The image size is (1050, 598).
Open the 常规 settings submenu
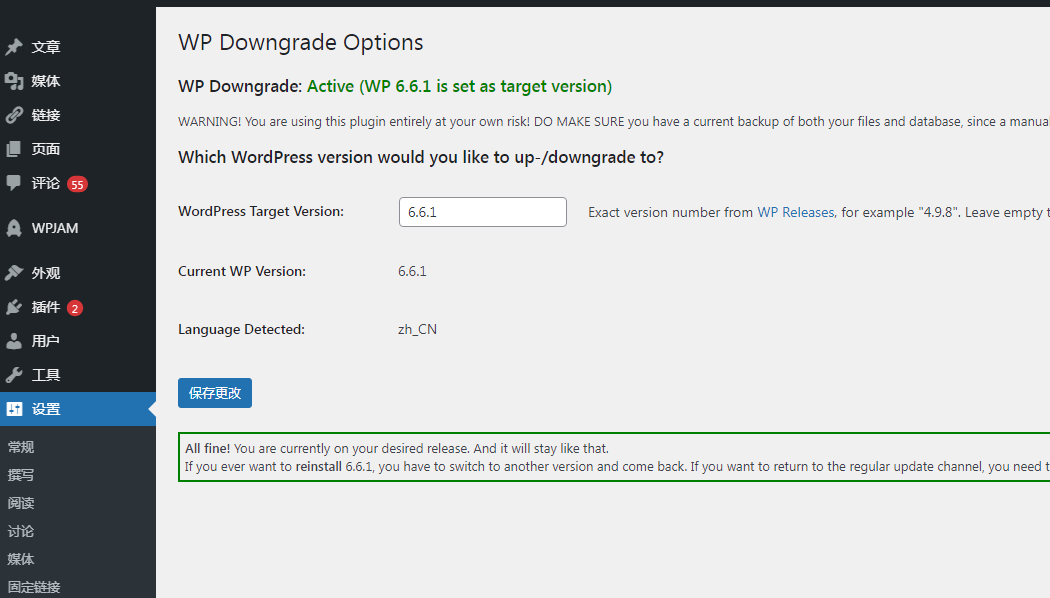(x=21, y=447)
